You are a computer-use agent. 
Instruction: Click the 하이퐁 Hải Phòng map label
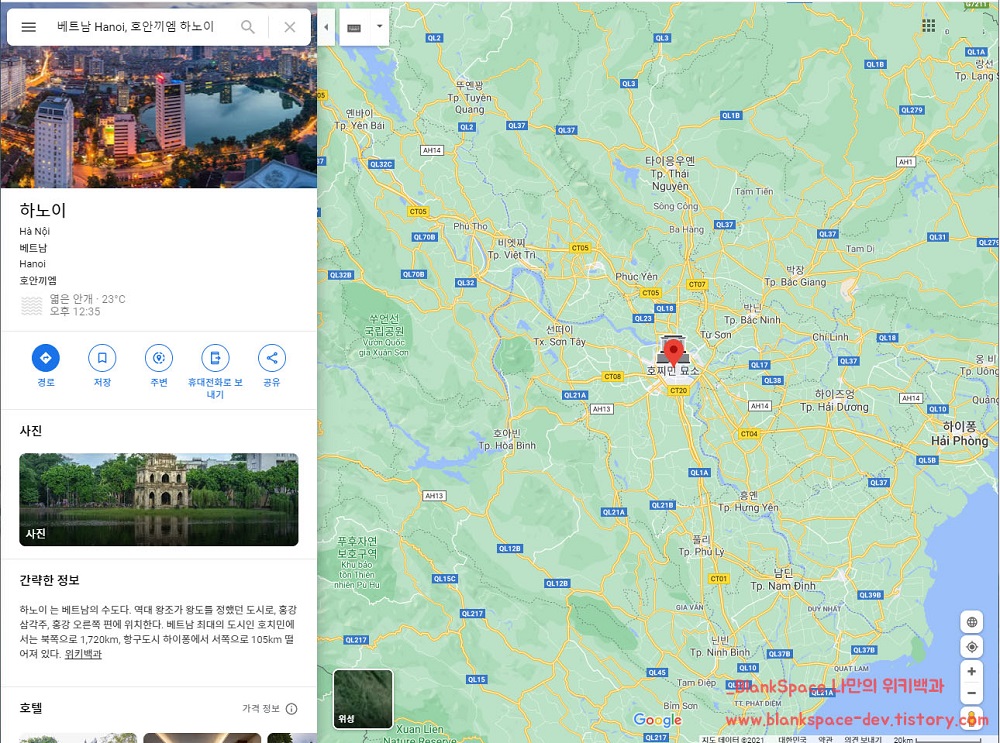tap(959, 433)
